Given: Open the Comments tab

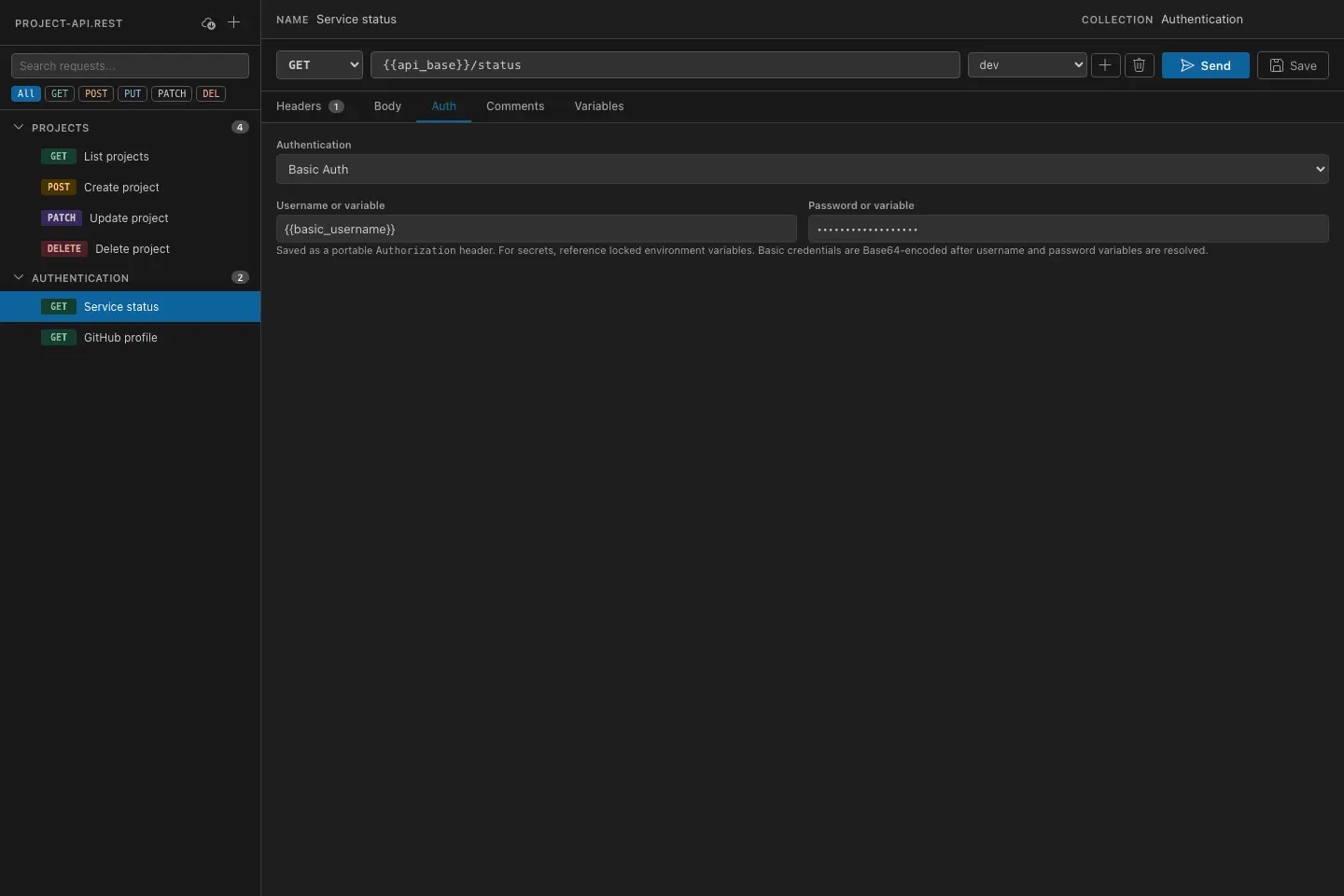Looking at the screenshot, I should [x=515, y=106].
